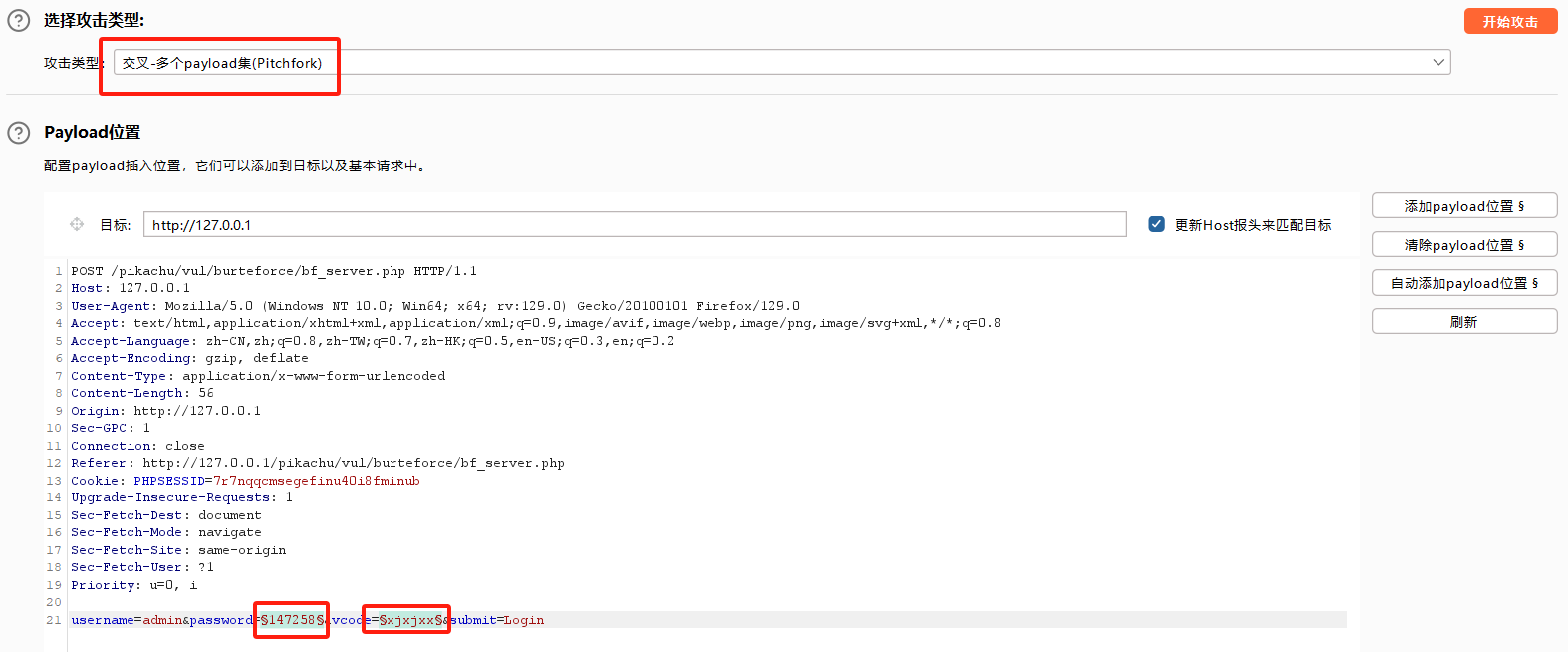Click the 刷新 button
Viewport: 1568px width, 652px height.
(x=1464, y=322)
